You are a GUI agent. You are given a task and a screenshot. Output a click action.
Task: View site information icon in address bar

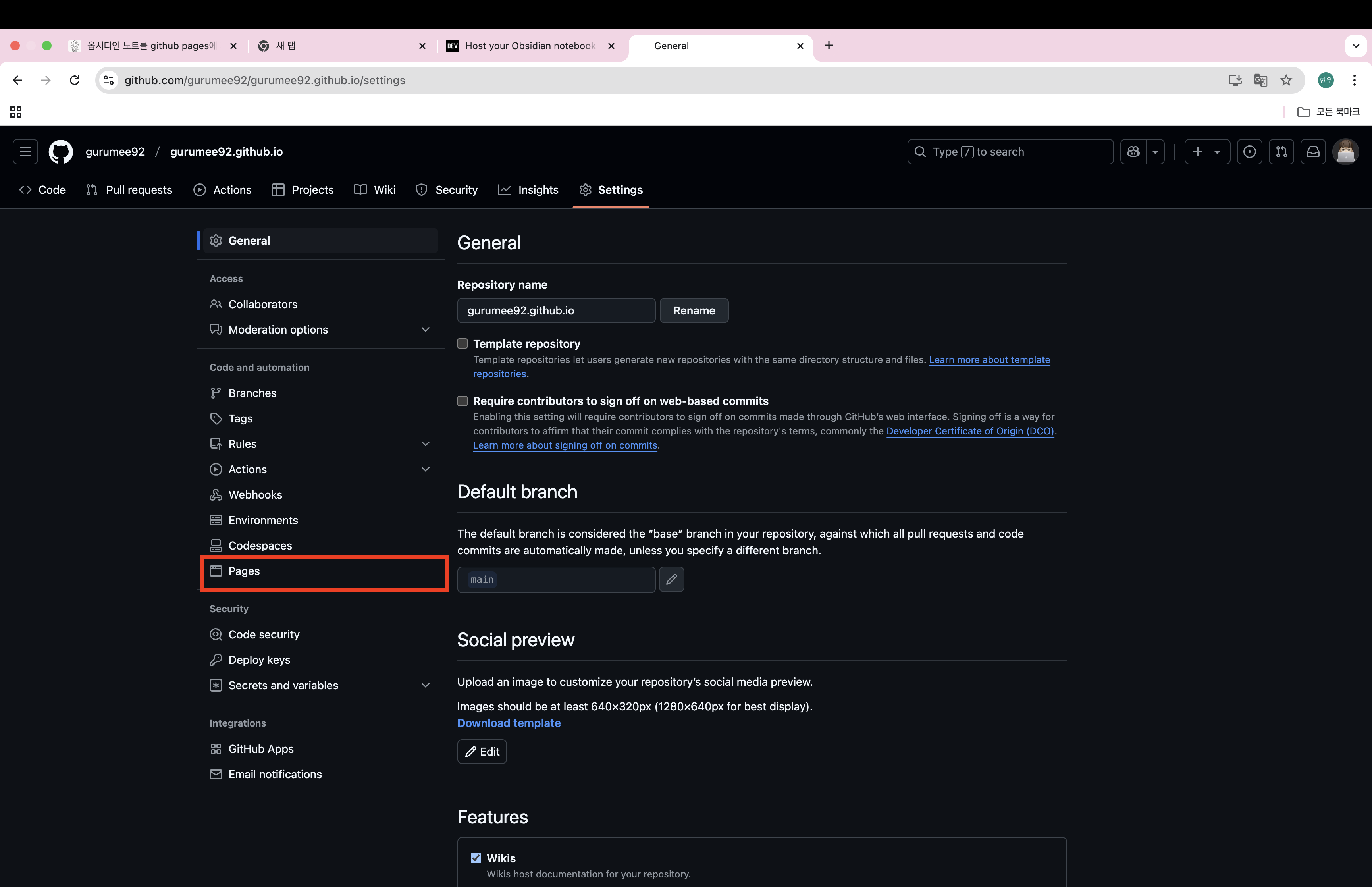click(x=108, y=80)
